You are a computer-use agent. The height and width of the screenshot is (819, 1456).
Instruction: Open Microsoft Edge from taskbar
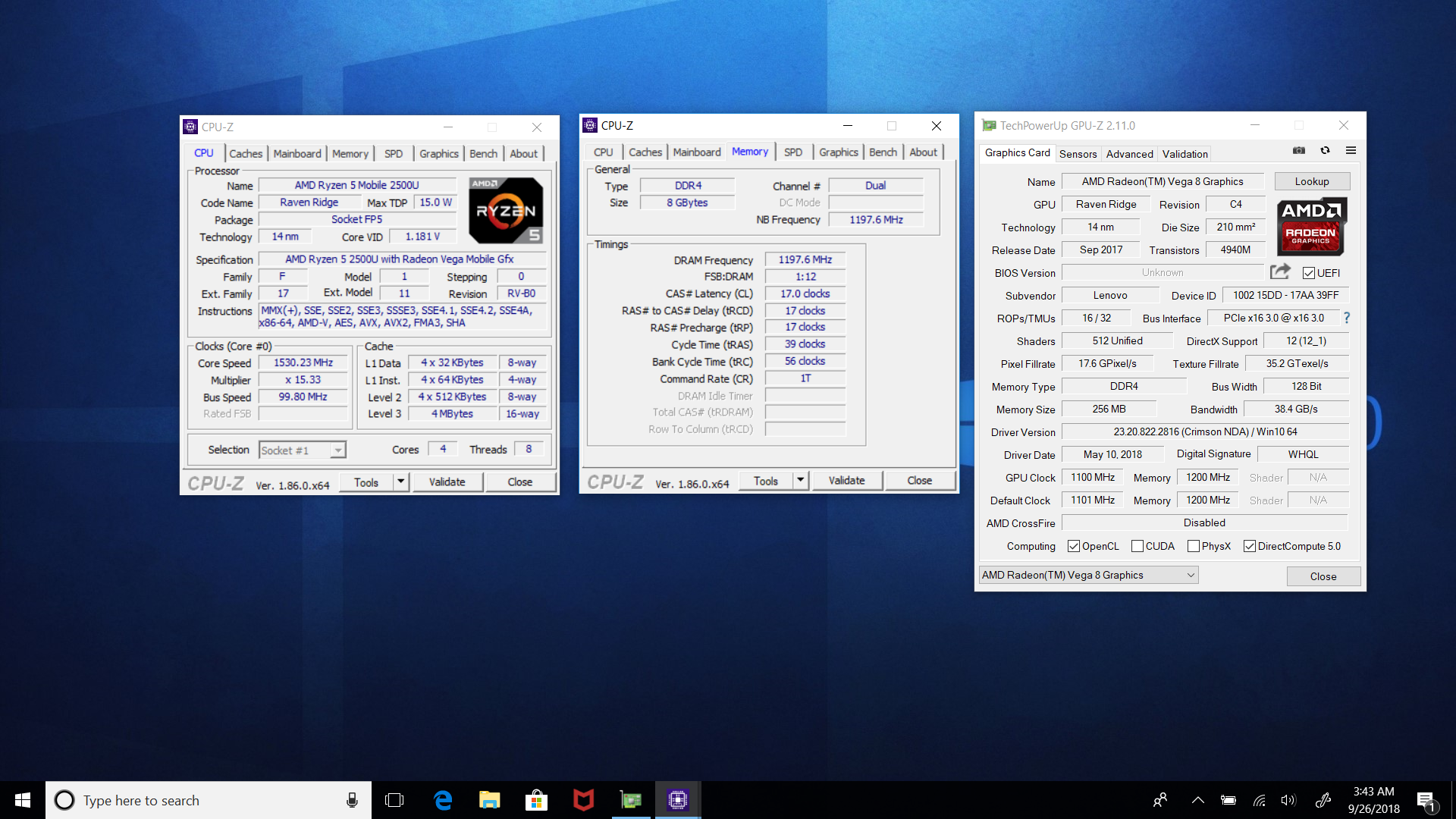[443, 800]
